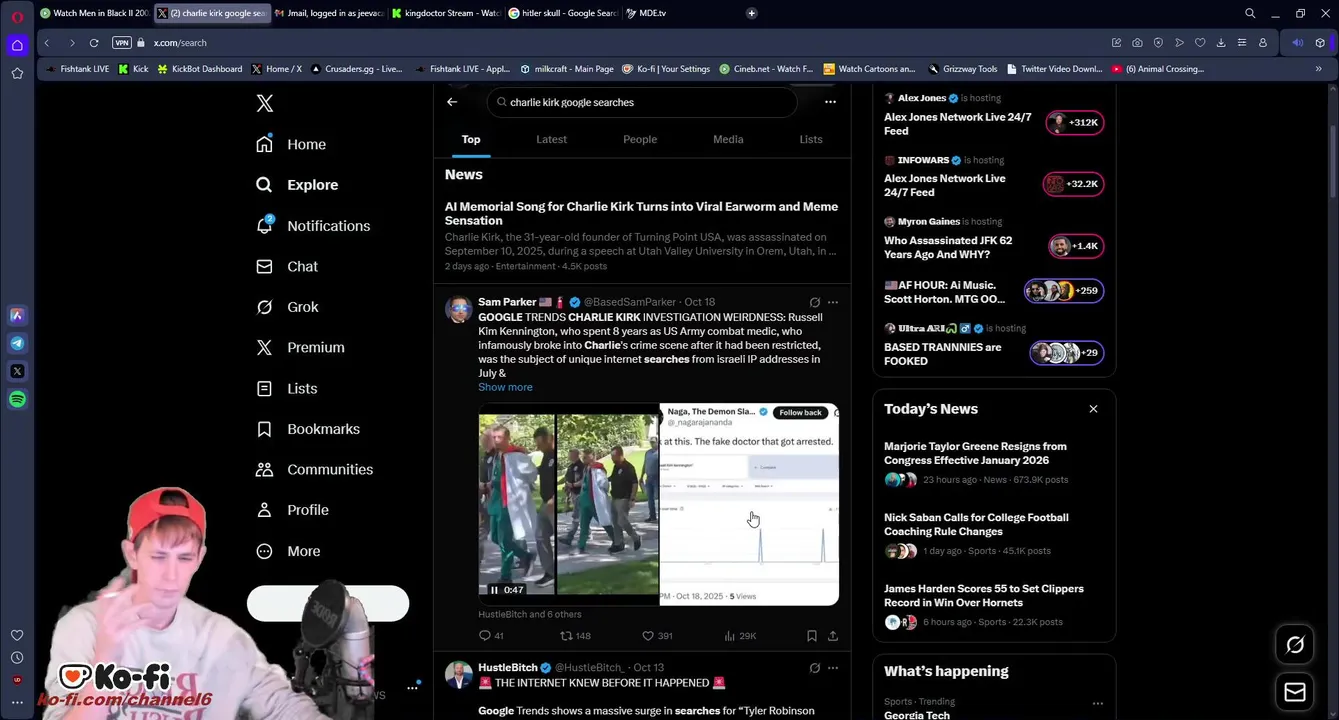Select the Top search tab
This screenshot has width=1339, height=720.
point(471,139)
